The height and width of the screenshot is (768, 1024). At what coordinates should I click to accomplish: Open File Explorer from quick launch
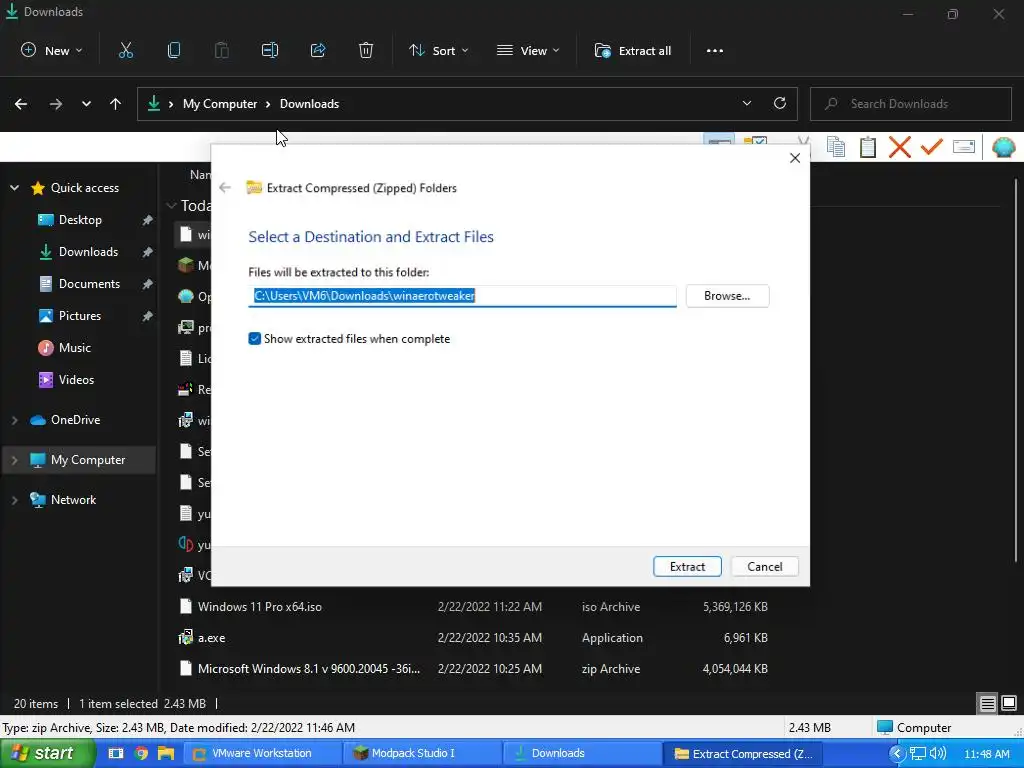[x=166, y=753]
